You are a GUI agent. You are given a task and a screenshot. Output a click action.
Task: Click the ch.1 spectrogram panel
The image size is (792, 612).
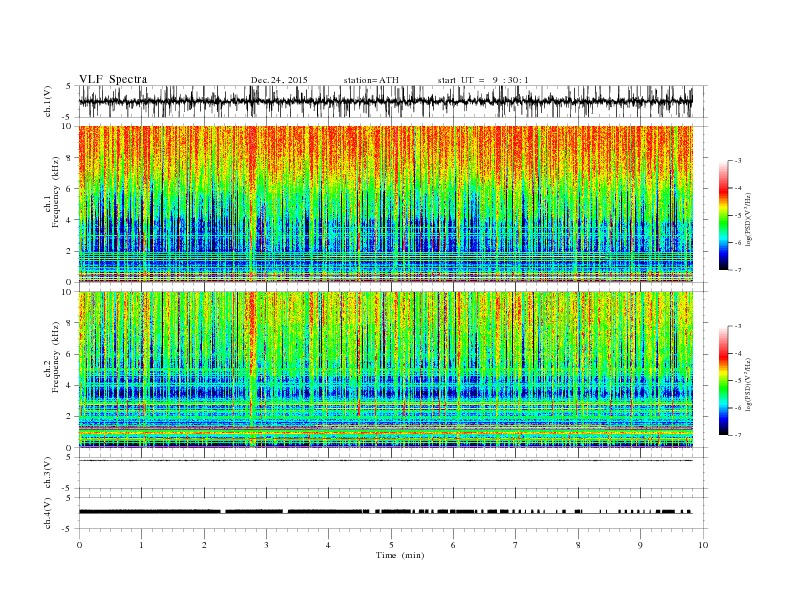tap(385, 204)
